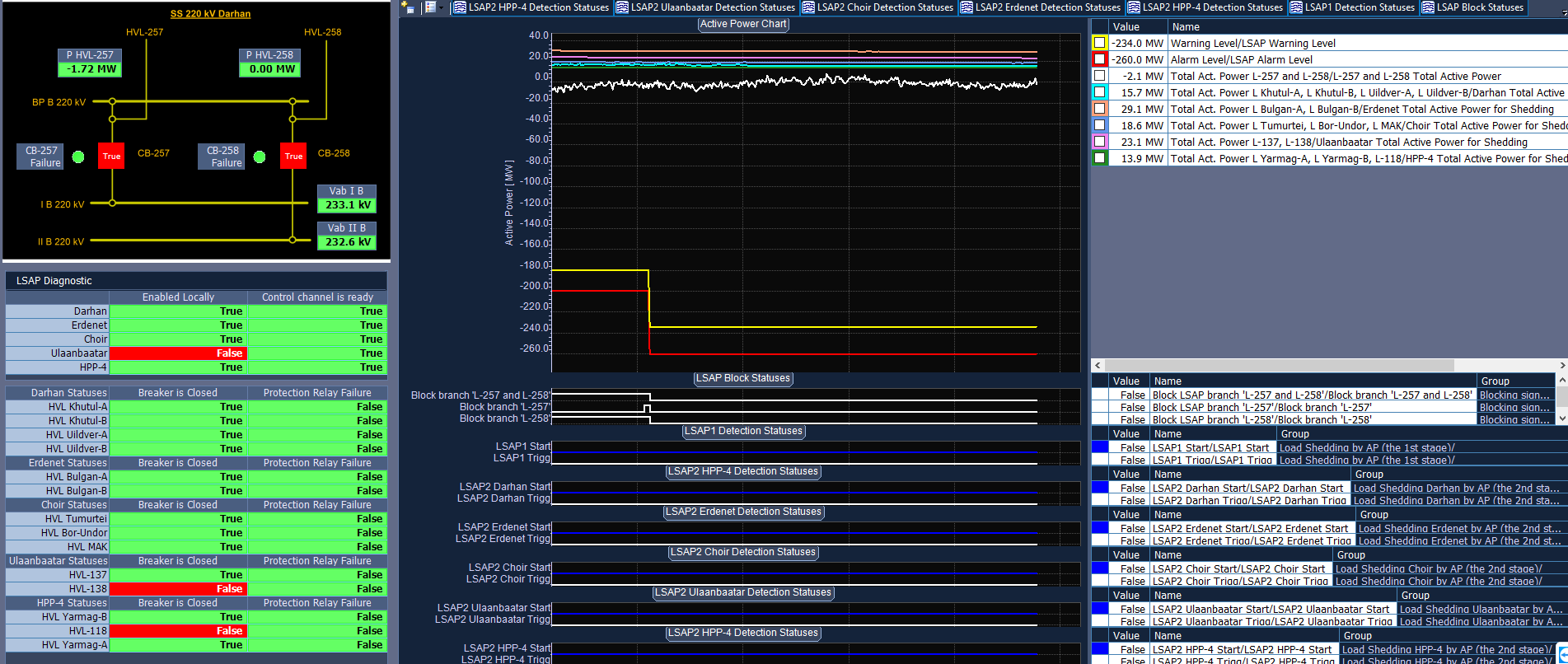The width and height of the screenshot is (1568, 664).
Task: Click the LSAP2 Choir Detection Statuses tab icon
Action: (808, 7)
